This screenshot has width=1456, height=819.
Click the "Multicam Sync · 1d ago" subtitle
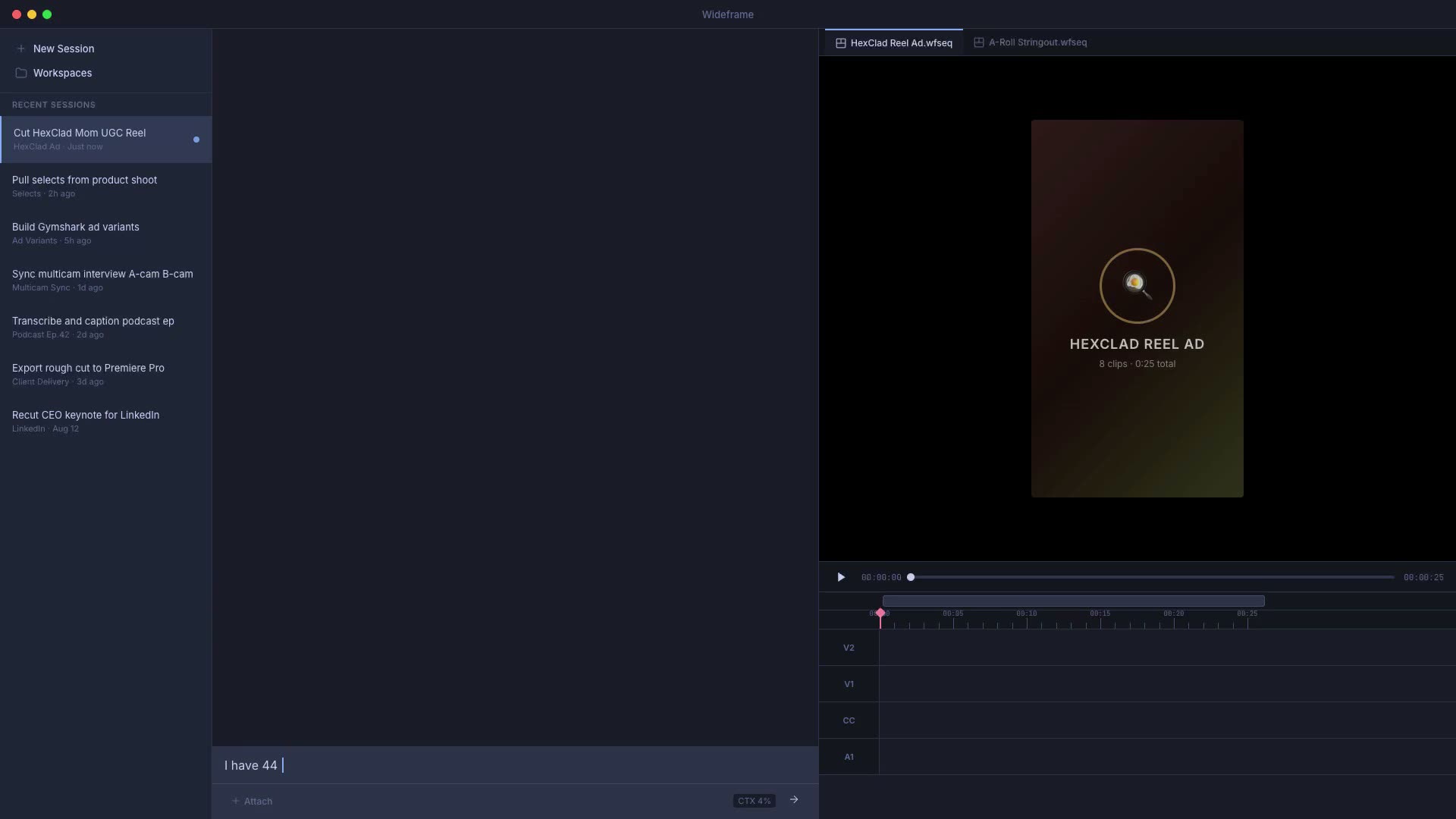[x=58, y=288]
